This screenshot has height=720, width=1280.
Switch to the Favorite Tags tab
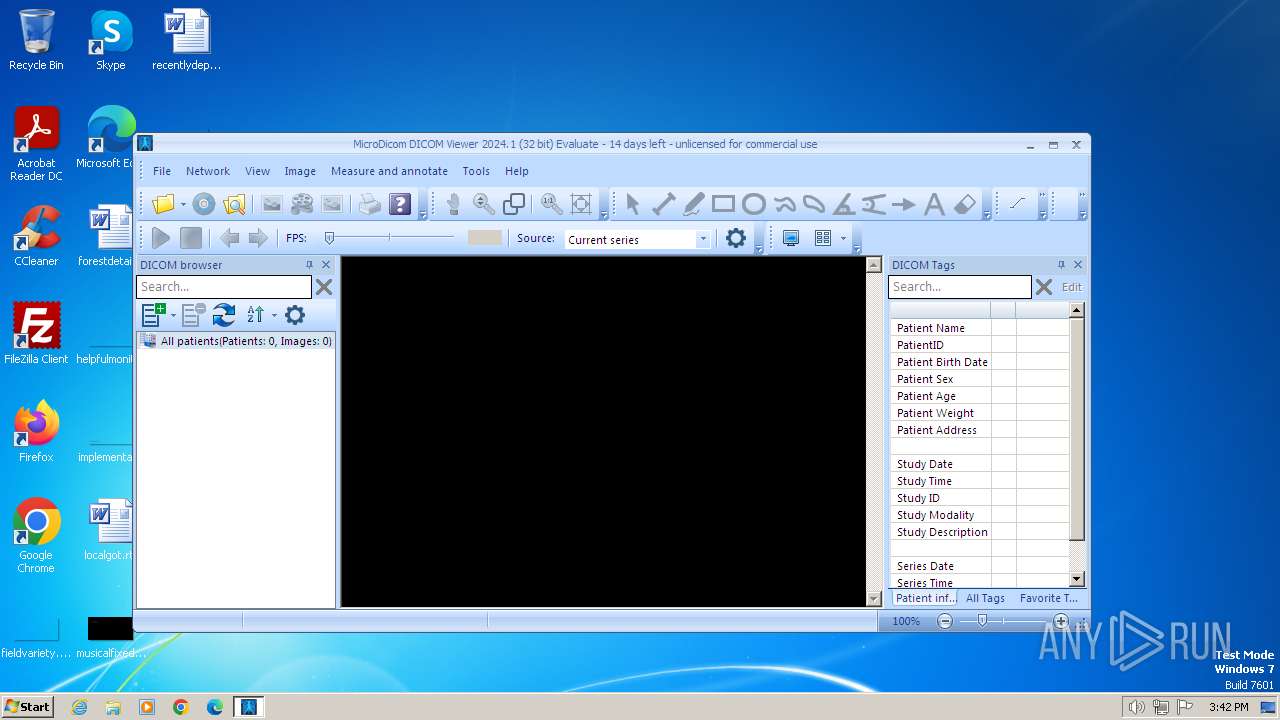click(1048, 598)
